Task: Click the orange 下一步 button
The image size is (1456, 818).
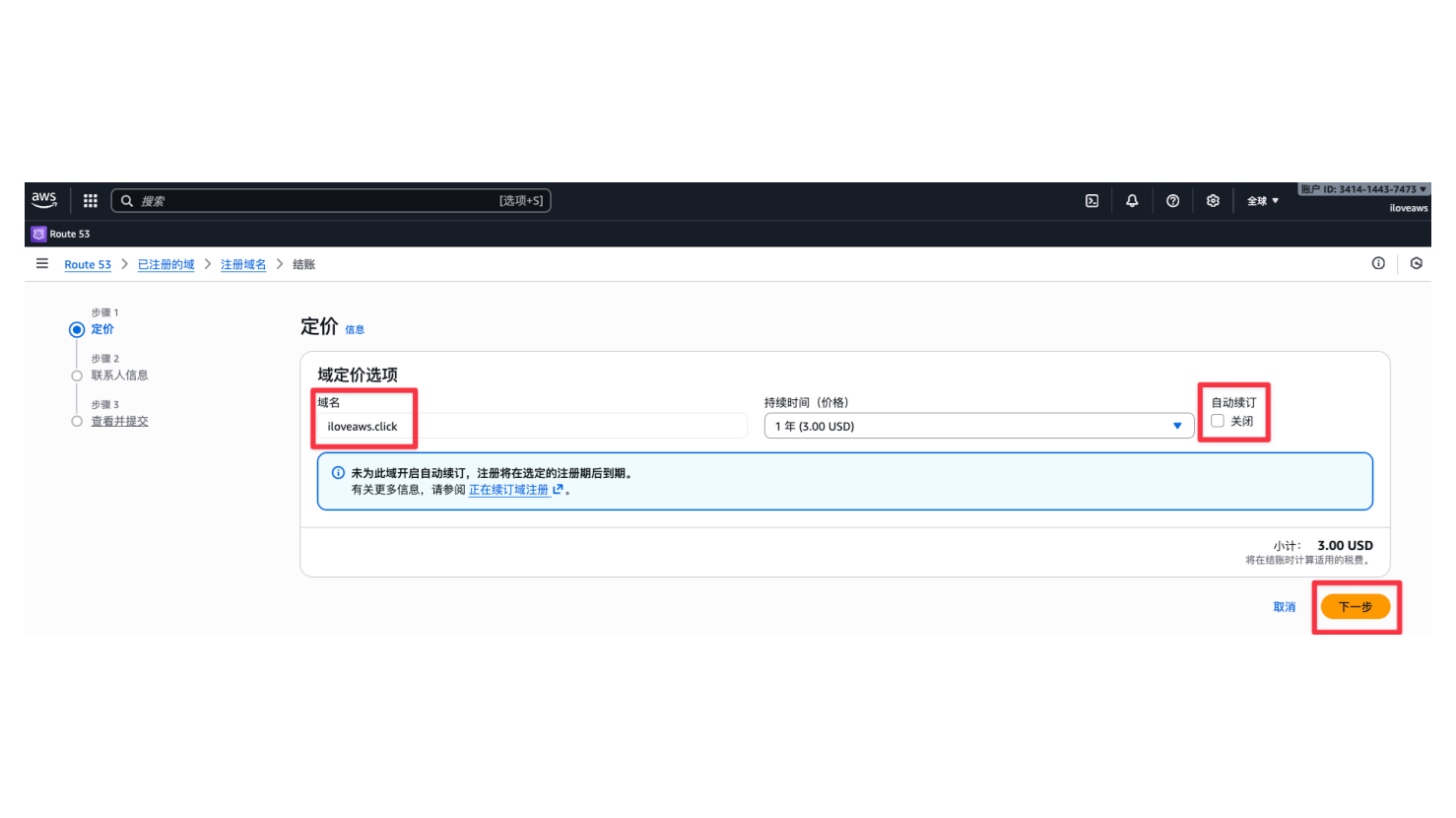Action: [1355, 607]
